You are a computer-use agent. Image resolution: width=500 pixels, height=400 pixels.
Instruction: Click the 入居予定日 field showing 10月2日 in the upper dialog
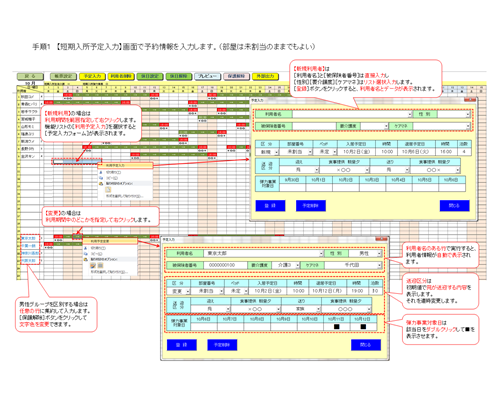[356, 152]
